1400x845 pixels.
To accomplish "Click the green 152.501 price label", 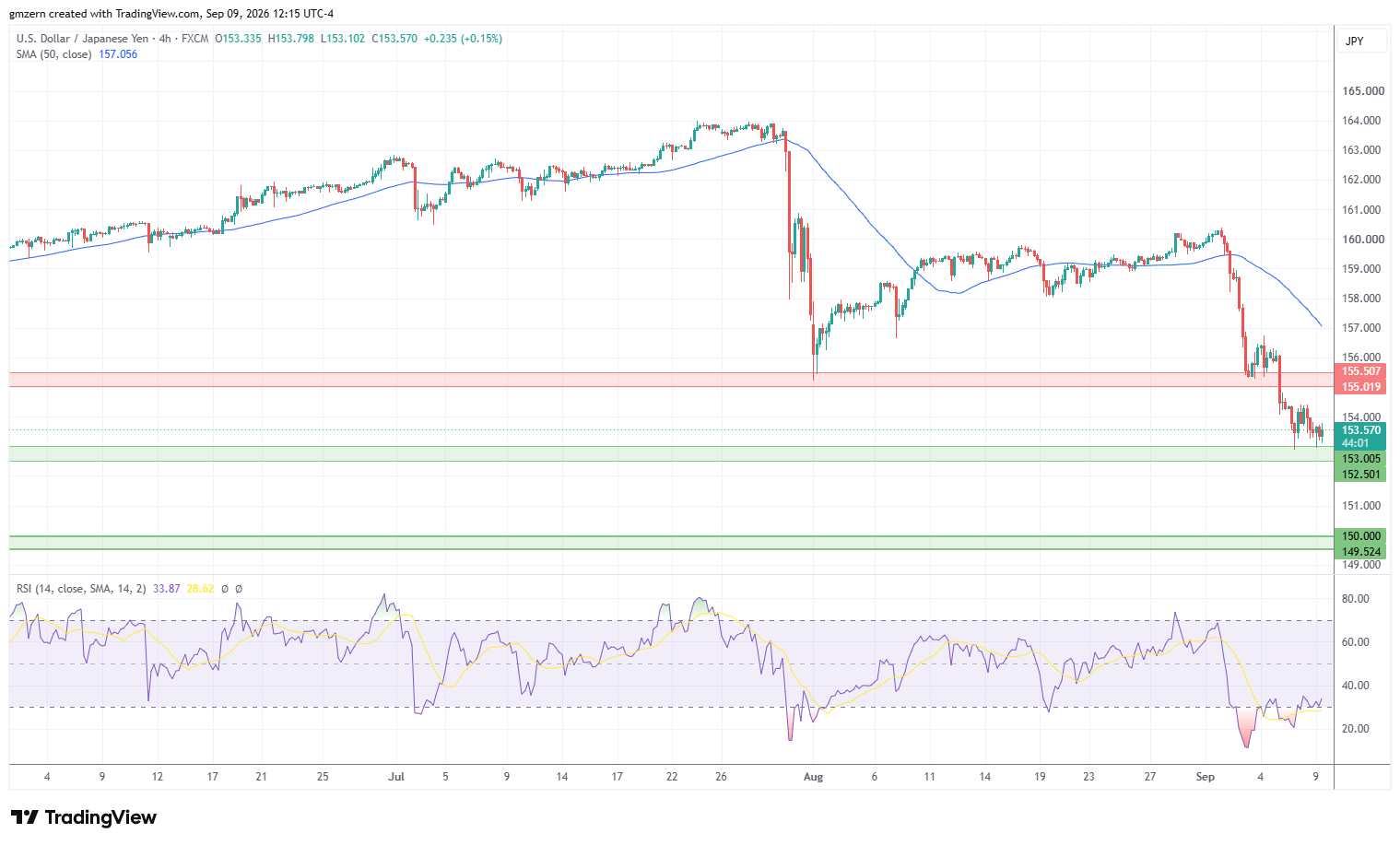I will 1360,475.
